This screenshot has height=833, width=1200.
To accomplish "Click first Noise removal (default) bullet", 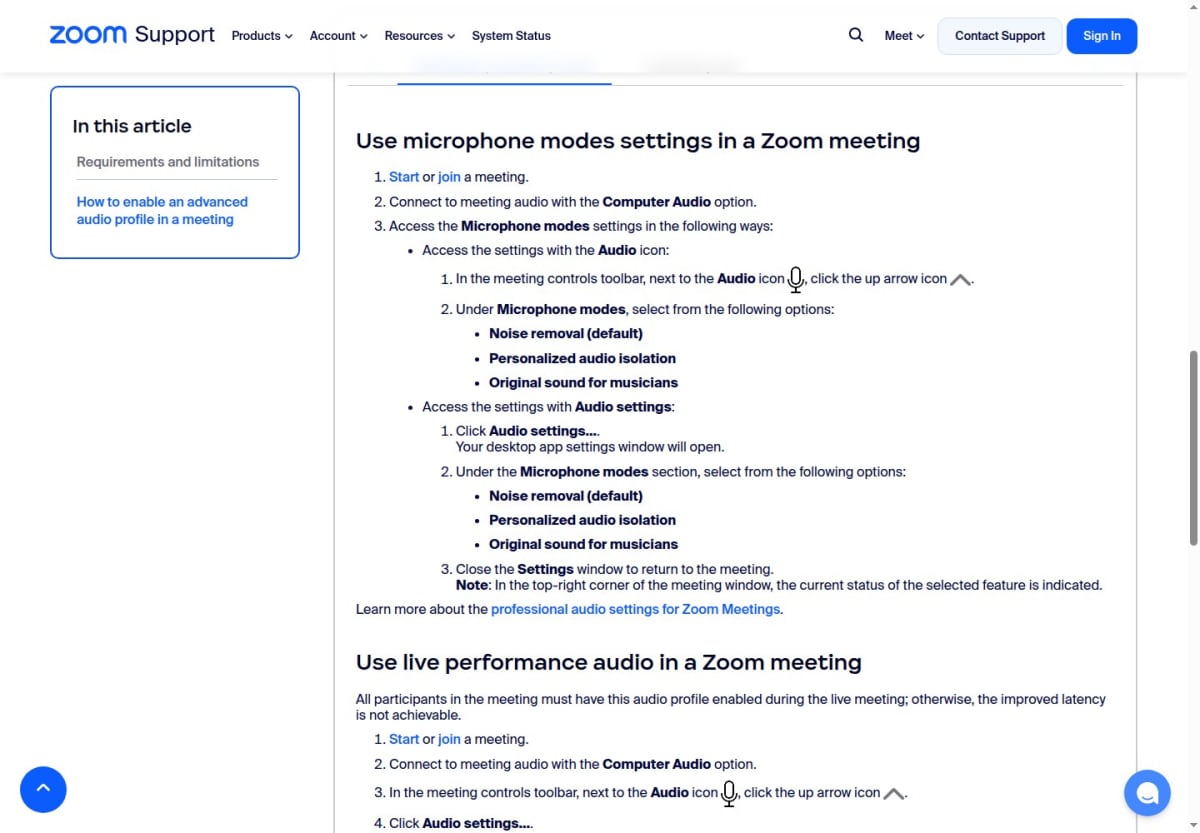I will click(x=566, y=333).
